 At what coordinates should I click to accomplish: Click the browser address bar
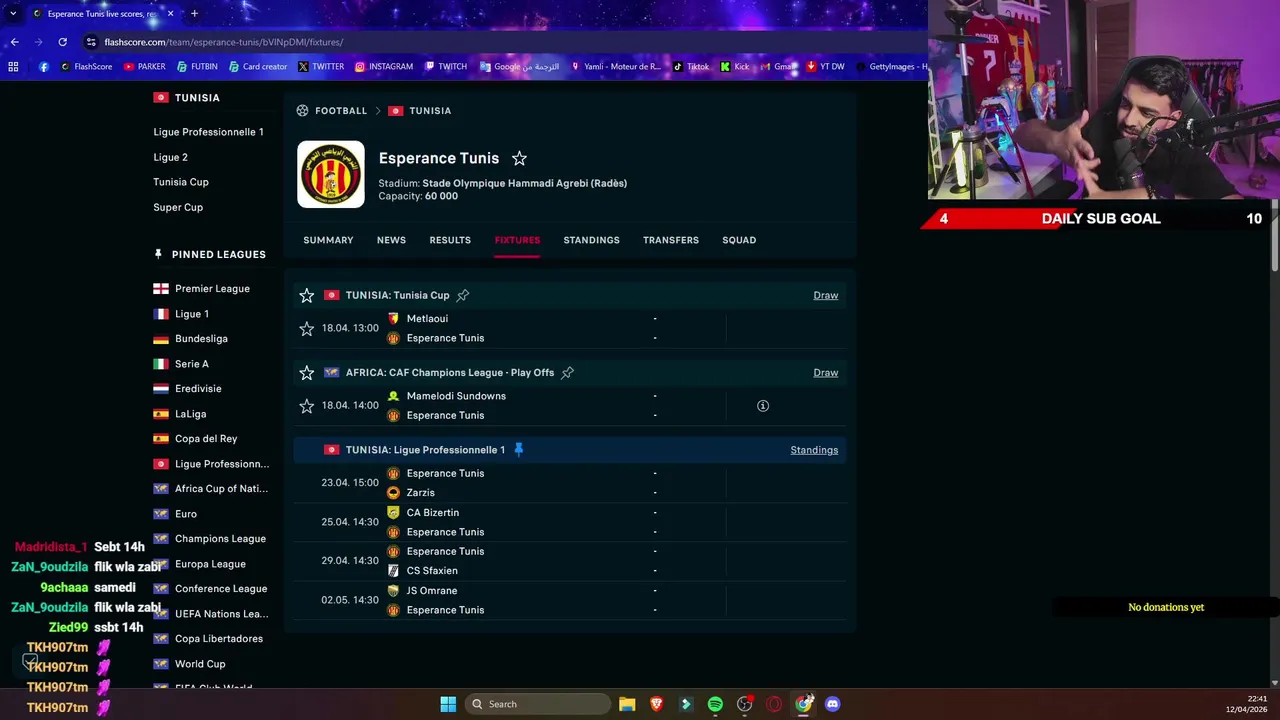coord(500,42)
